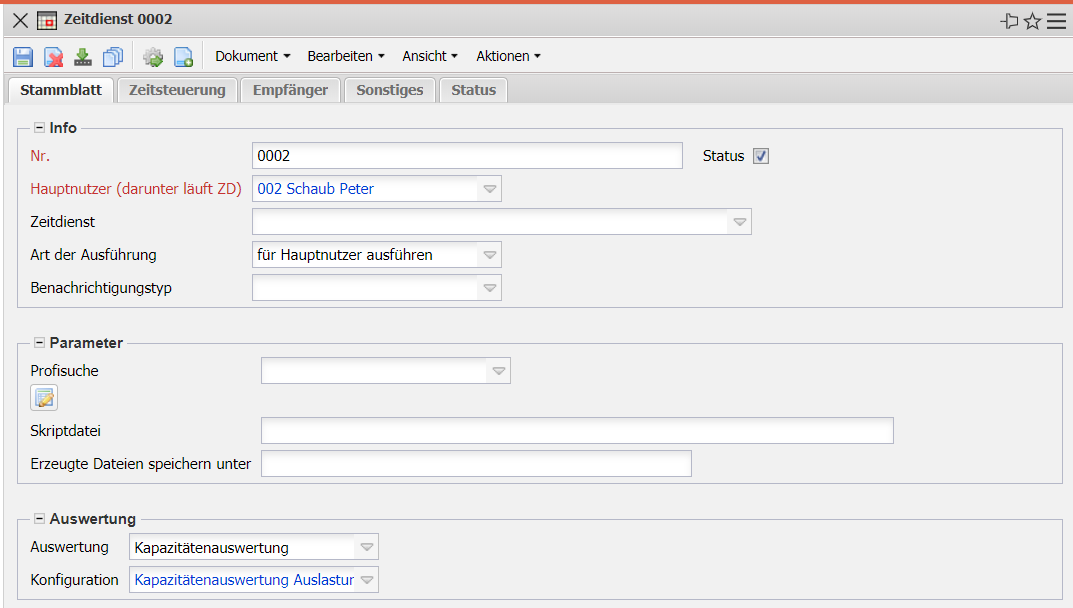1073x608 pixels.
Task: Toggle the Status checkbox
Action: (x=761, y=156)
